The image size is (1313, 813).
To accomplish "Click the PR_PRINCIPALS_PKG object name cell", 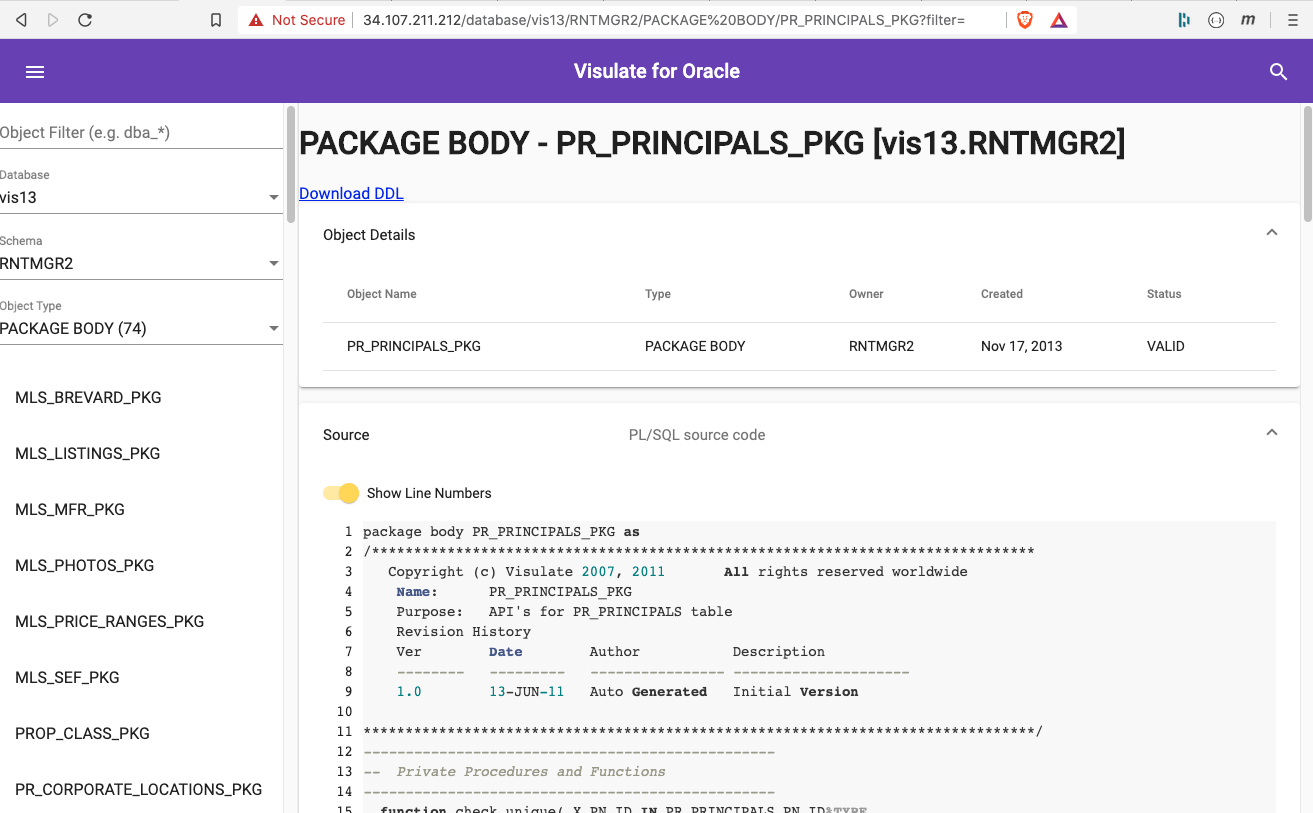I will [414, 346].
